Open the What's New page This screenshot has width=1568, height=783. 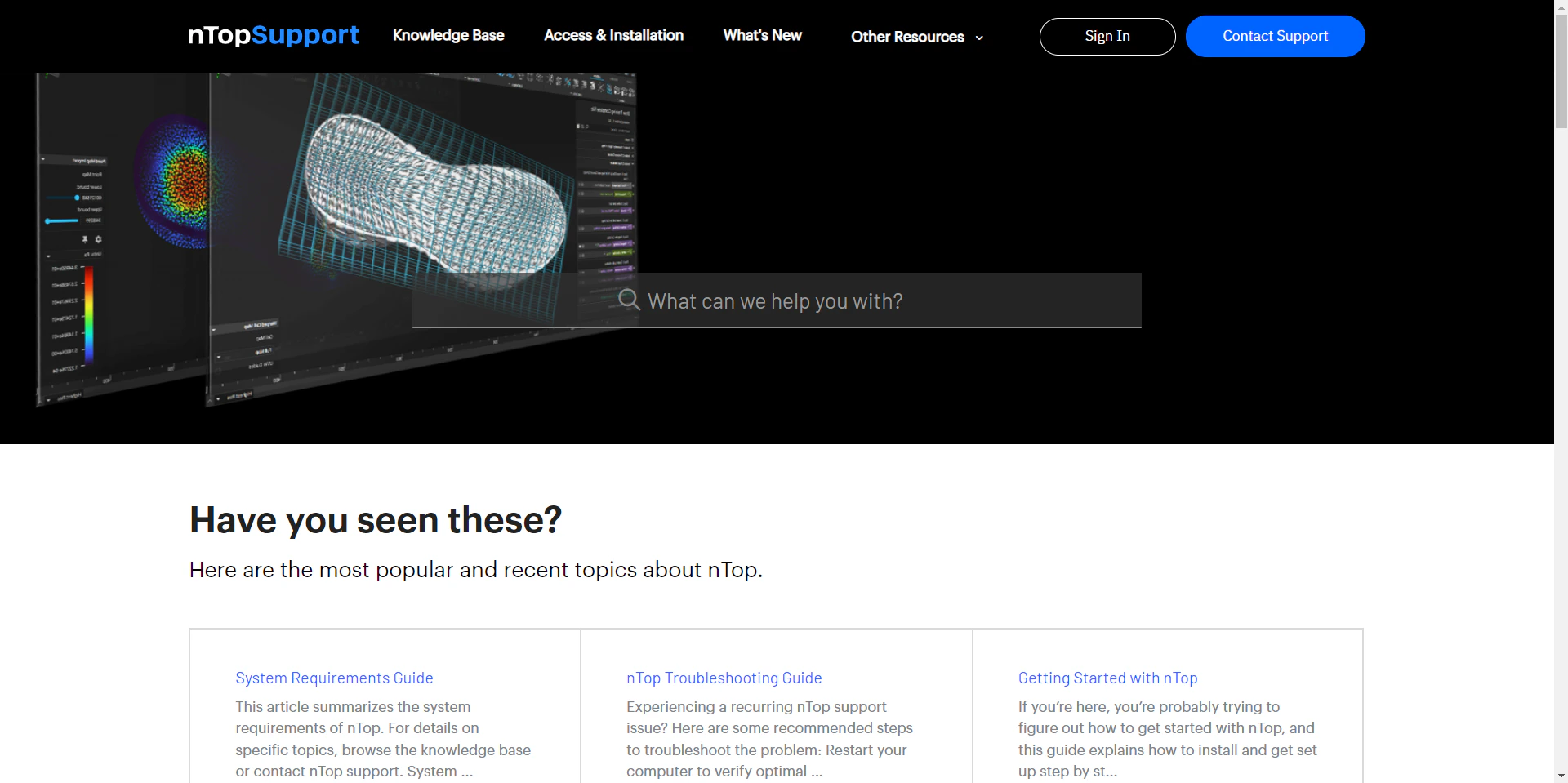tap(762, 35)
